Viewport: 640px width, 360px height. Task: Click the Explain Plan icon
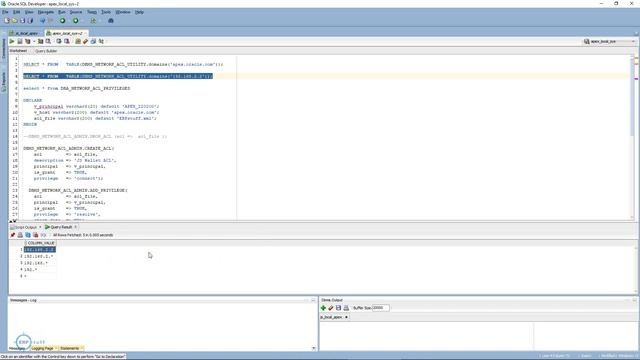(x=27, y=41)
